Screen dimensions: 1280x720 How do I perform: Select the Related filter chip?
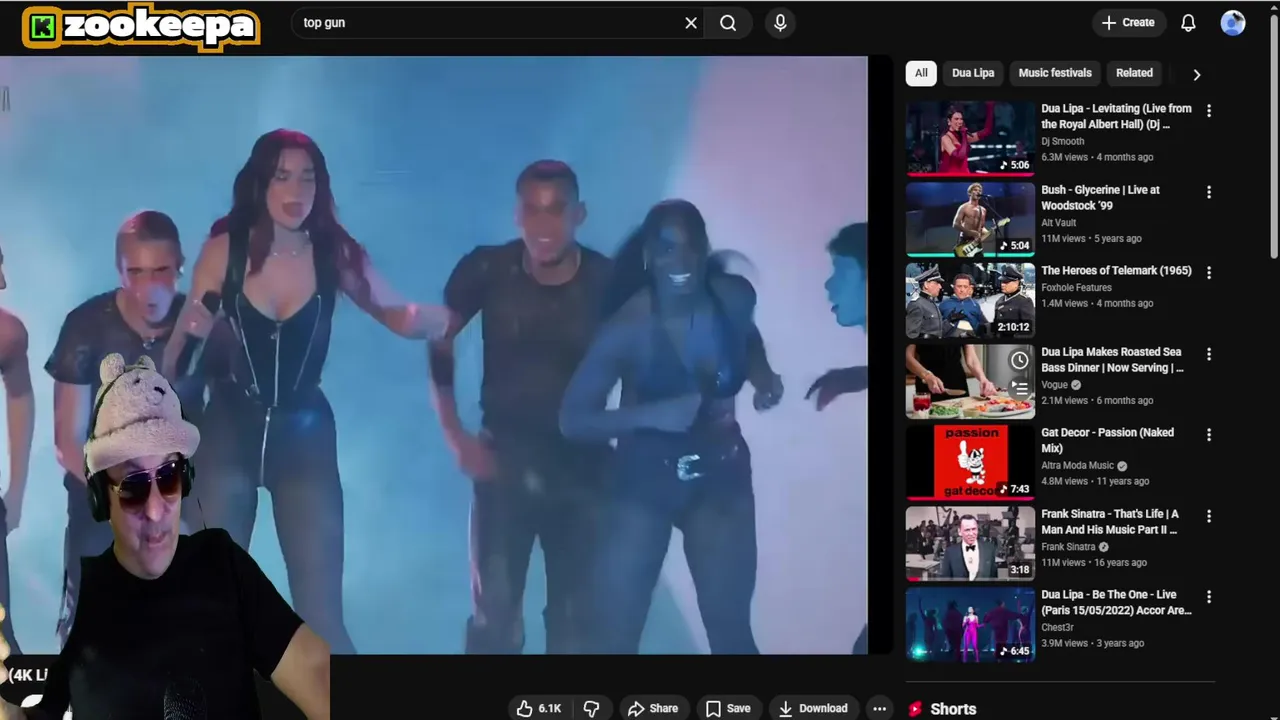pos(1134,73)
